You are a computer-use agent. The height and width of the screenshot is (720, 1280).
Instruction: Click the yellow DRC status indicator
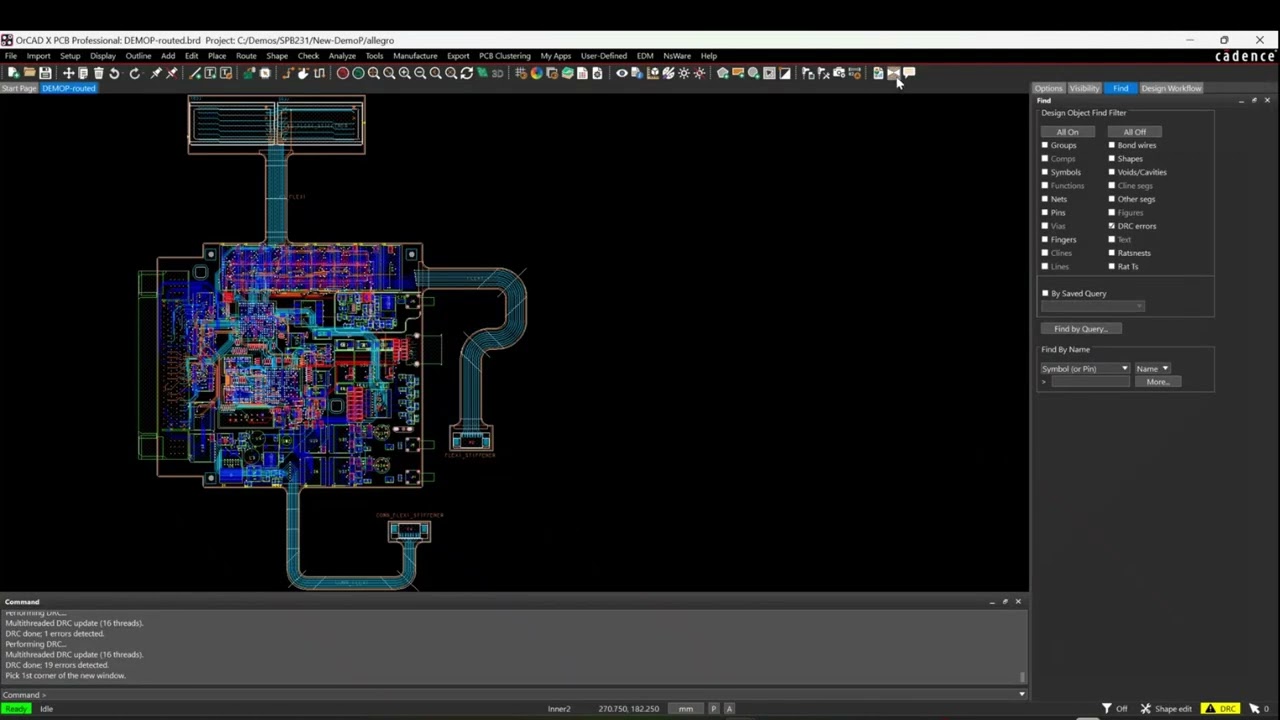(1221, 708)
